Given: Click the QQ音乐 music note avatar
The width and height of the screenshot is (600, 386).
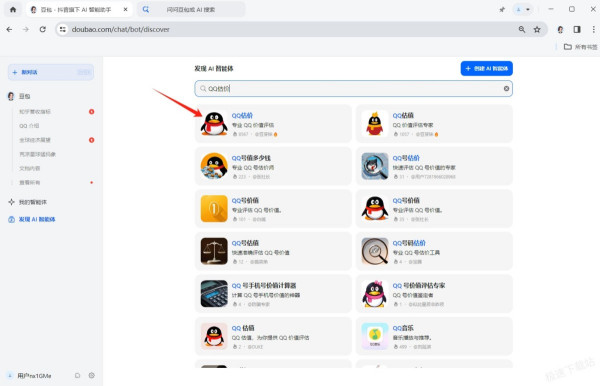Looking at the screenshot, I should coord(375,336).
